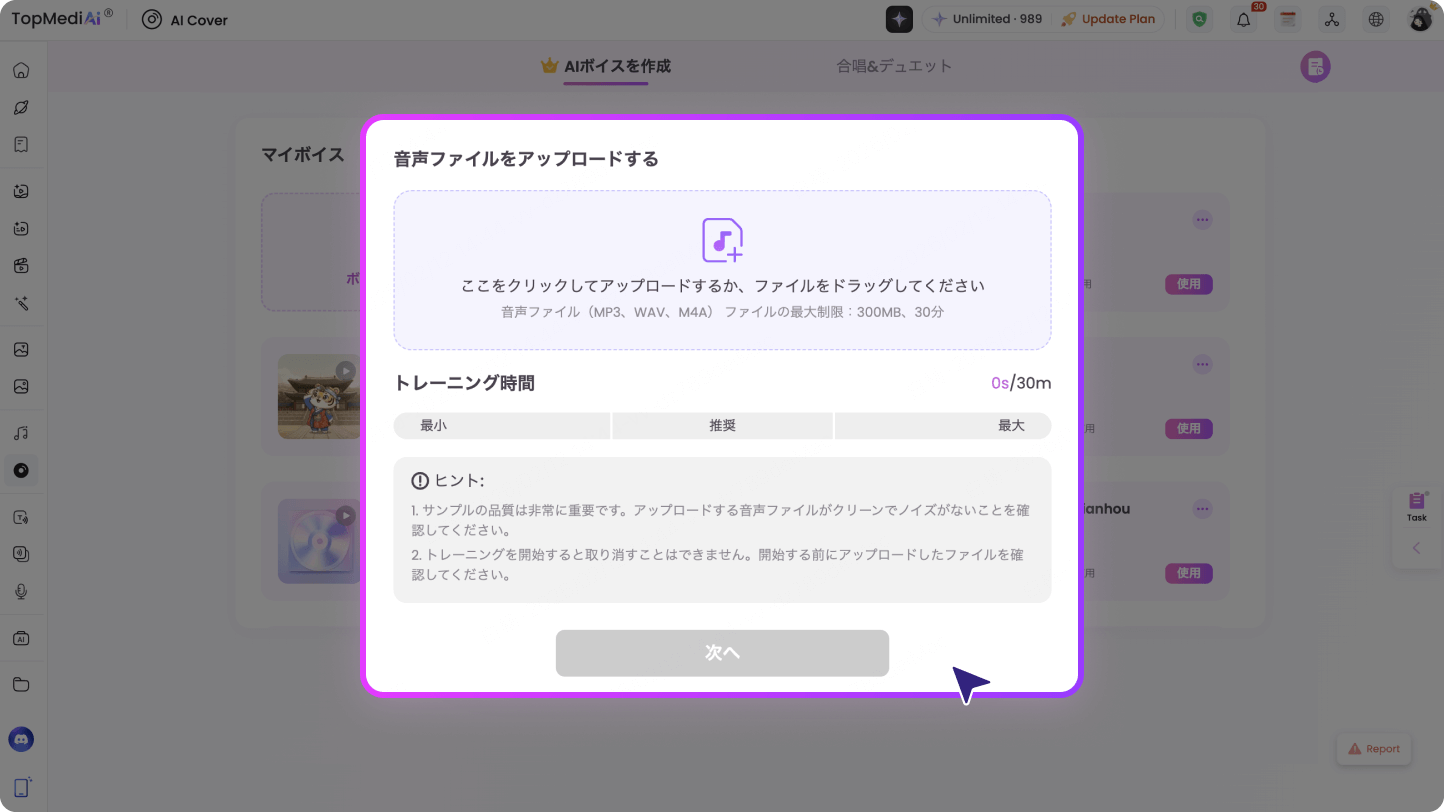The width and height of the screenshot is (1444, 812).
Task: Open the language globe icon in the top bar
Action: tap(1375, 19)
